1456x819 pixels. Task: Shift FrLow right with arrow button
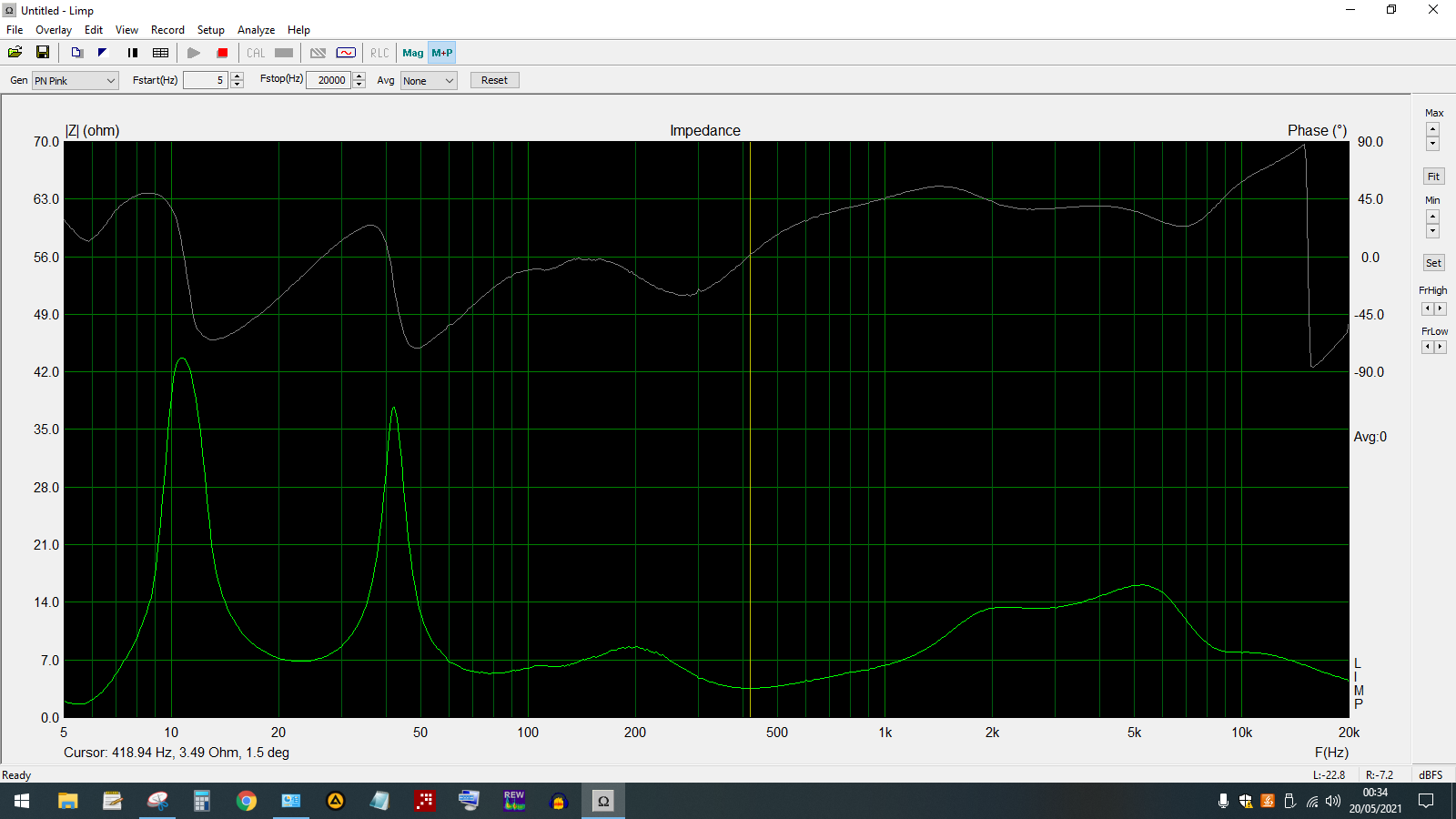pos(1441,347)
